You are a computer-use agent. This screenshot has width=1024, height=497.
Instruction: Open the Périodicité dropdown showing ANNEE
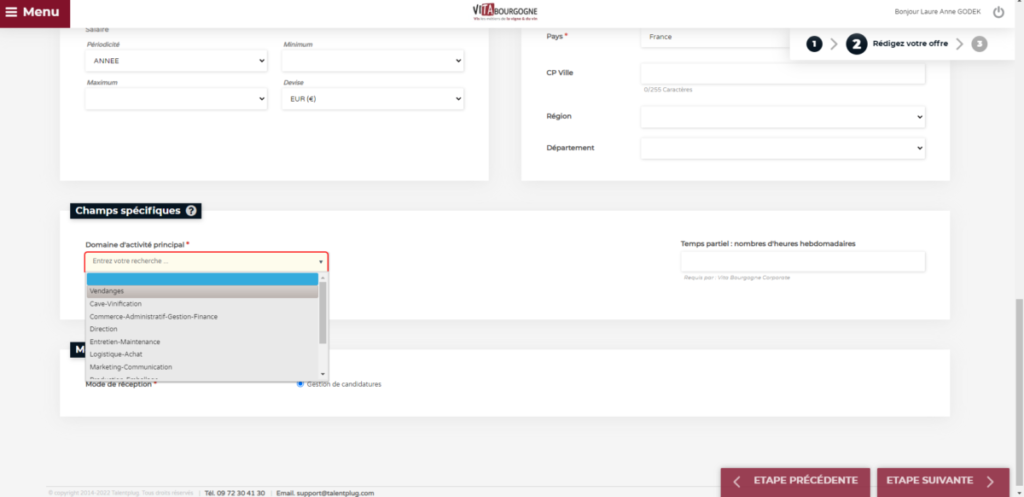(176, 61)
